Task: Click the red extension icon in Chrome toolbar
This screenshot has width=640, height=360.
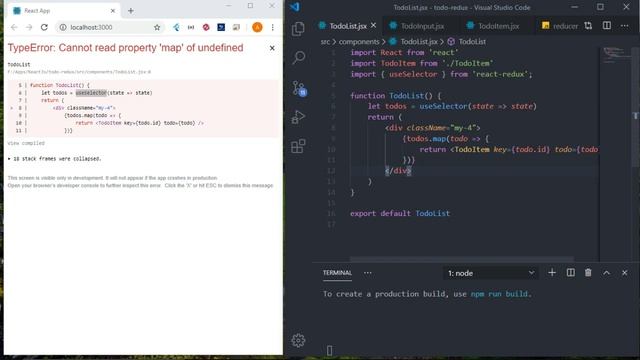Action: [206, 27]
